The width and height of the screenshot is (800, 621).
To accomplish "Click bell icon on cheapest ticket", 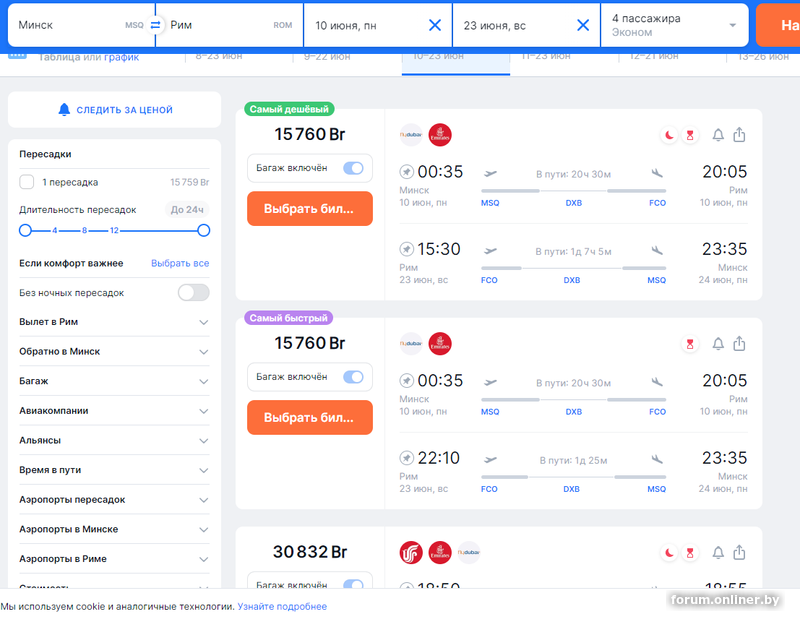I will (717, 135).
